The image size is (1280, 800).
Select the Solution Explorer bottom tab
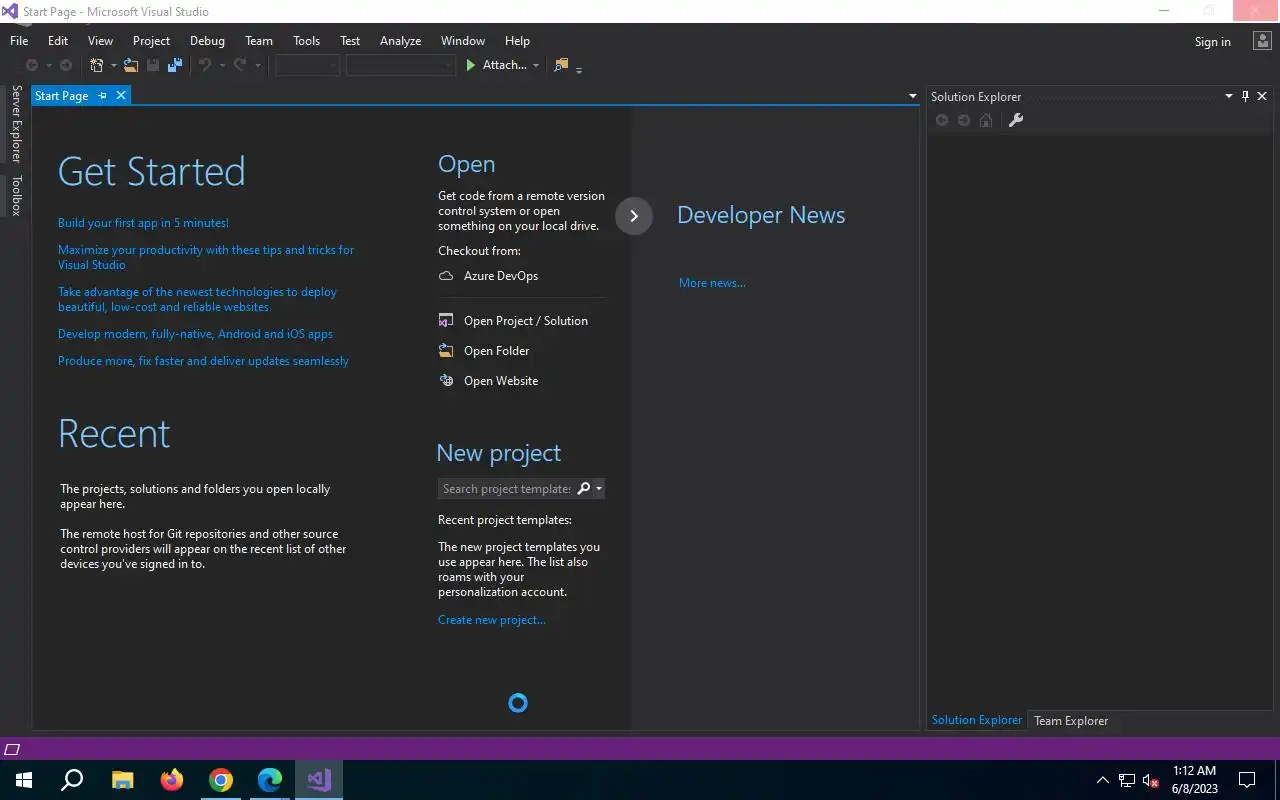coord(977,720)
